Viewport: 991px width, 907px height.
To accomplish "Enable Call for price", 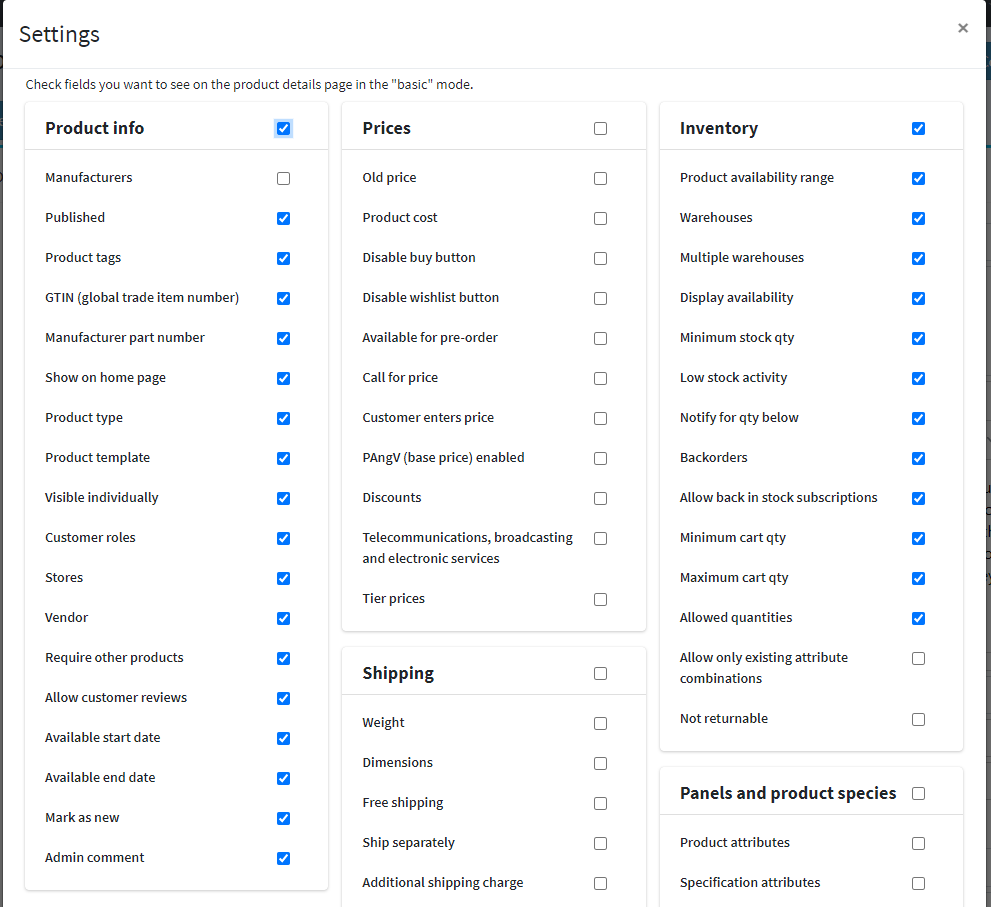I will [x=600, y=378].
